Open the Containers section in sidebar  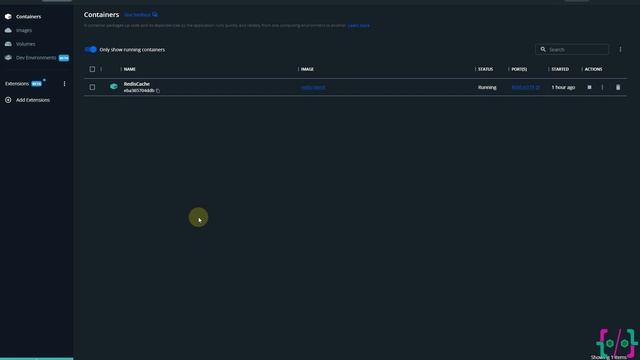[x=28, y=17]
